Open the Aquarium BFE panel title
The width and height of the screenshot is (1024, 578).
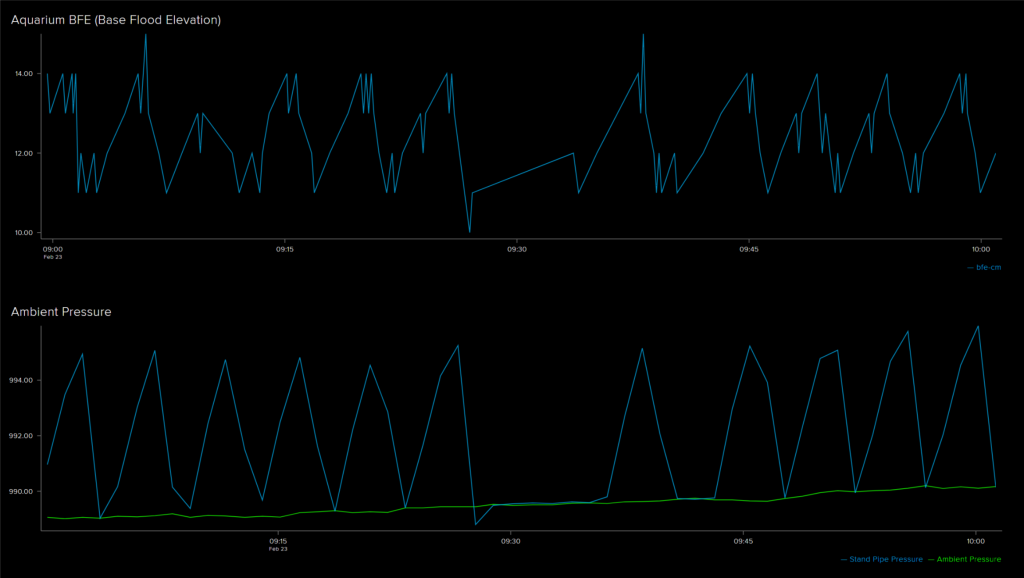click(116, 20)
